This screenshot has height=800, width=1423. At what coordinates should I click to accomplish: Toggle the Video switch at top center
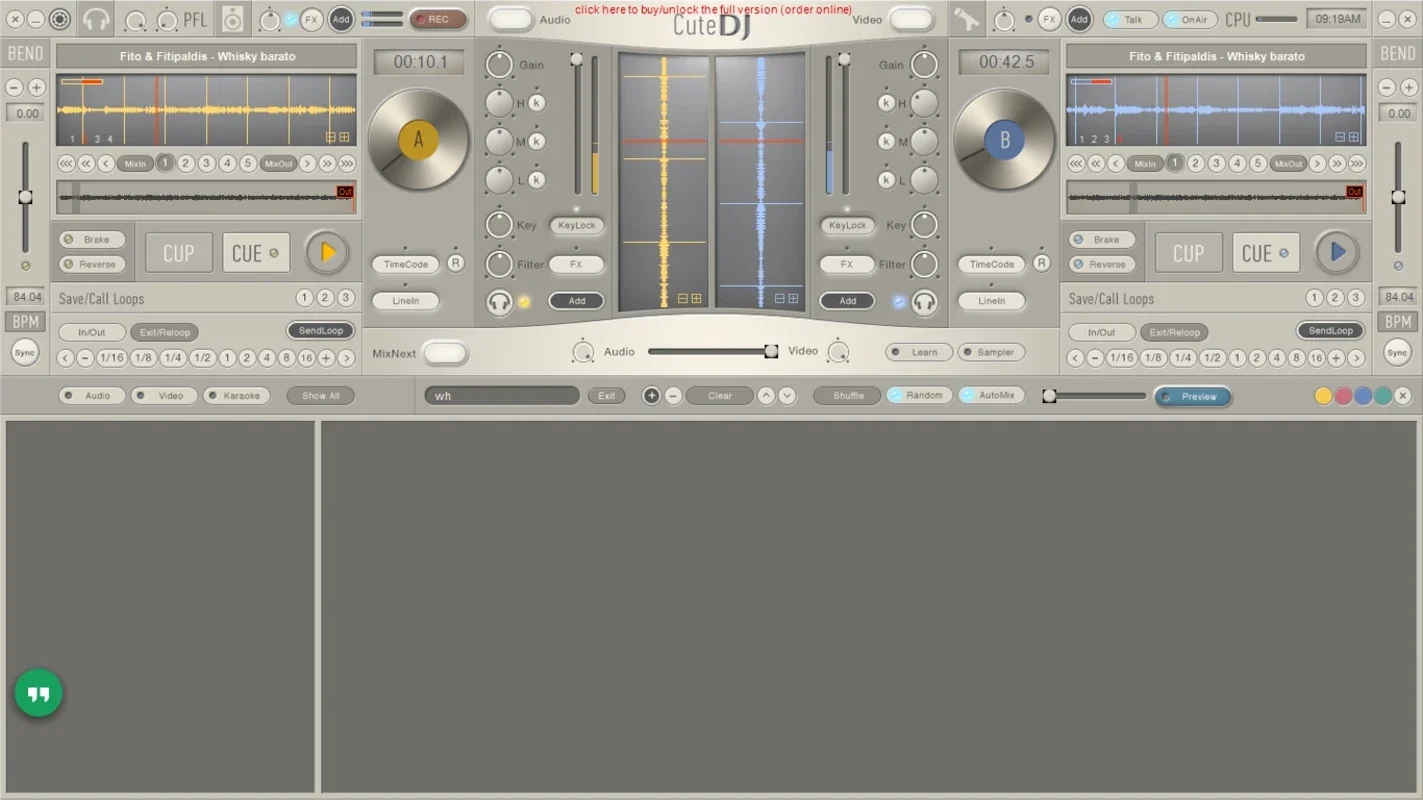pos(911,19)
